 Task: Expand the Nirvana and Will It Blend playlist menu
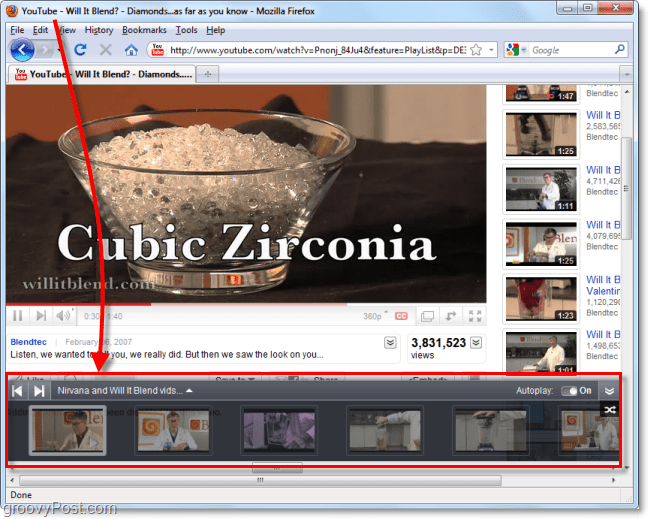(x=125, y=391)
